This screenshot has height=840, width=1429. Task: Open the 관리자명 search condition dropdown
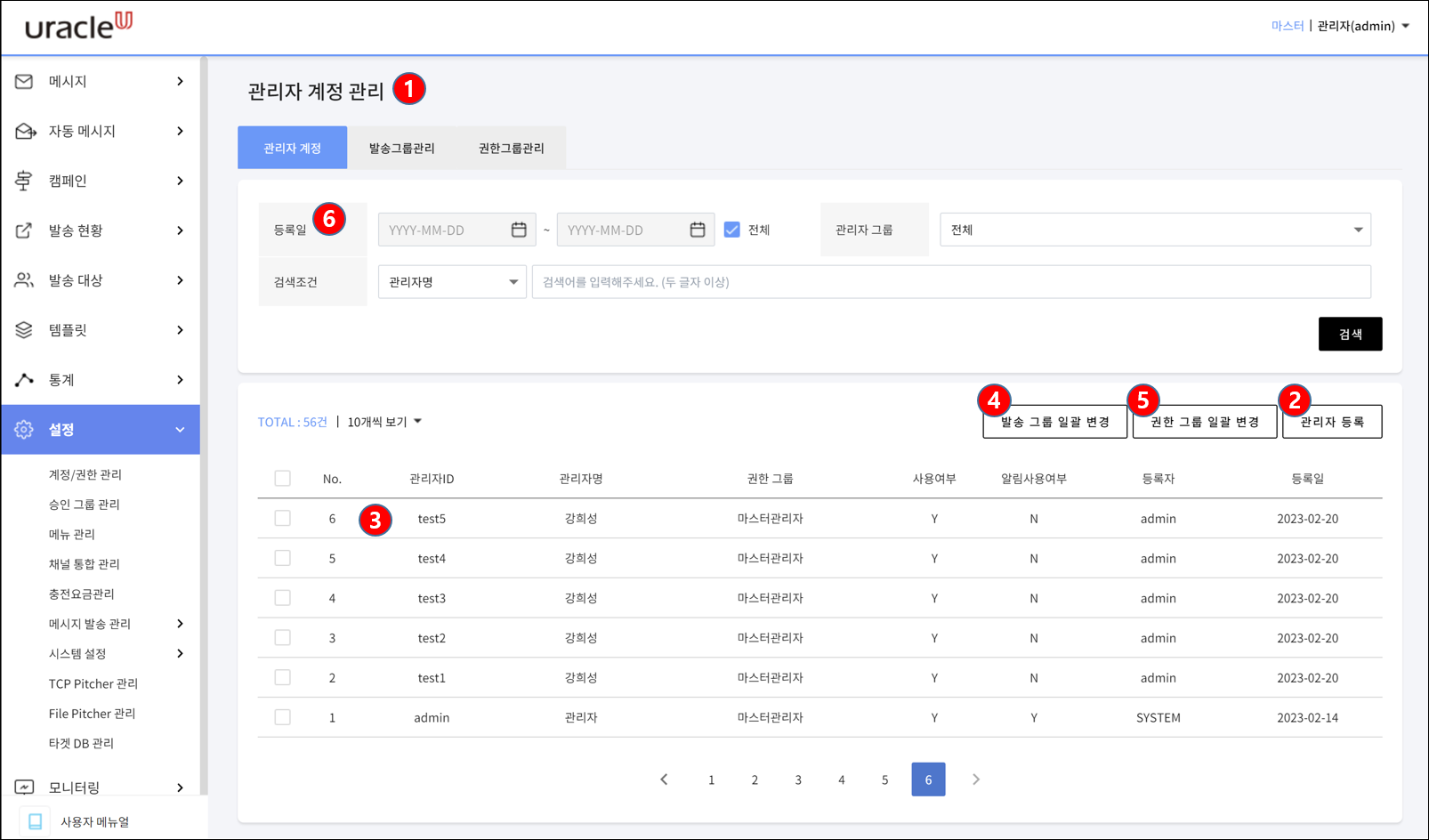pos(452,282)
